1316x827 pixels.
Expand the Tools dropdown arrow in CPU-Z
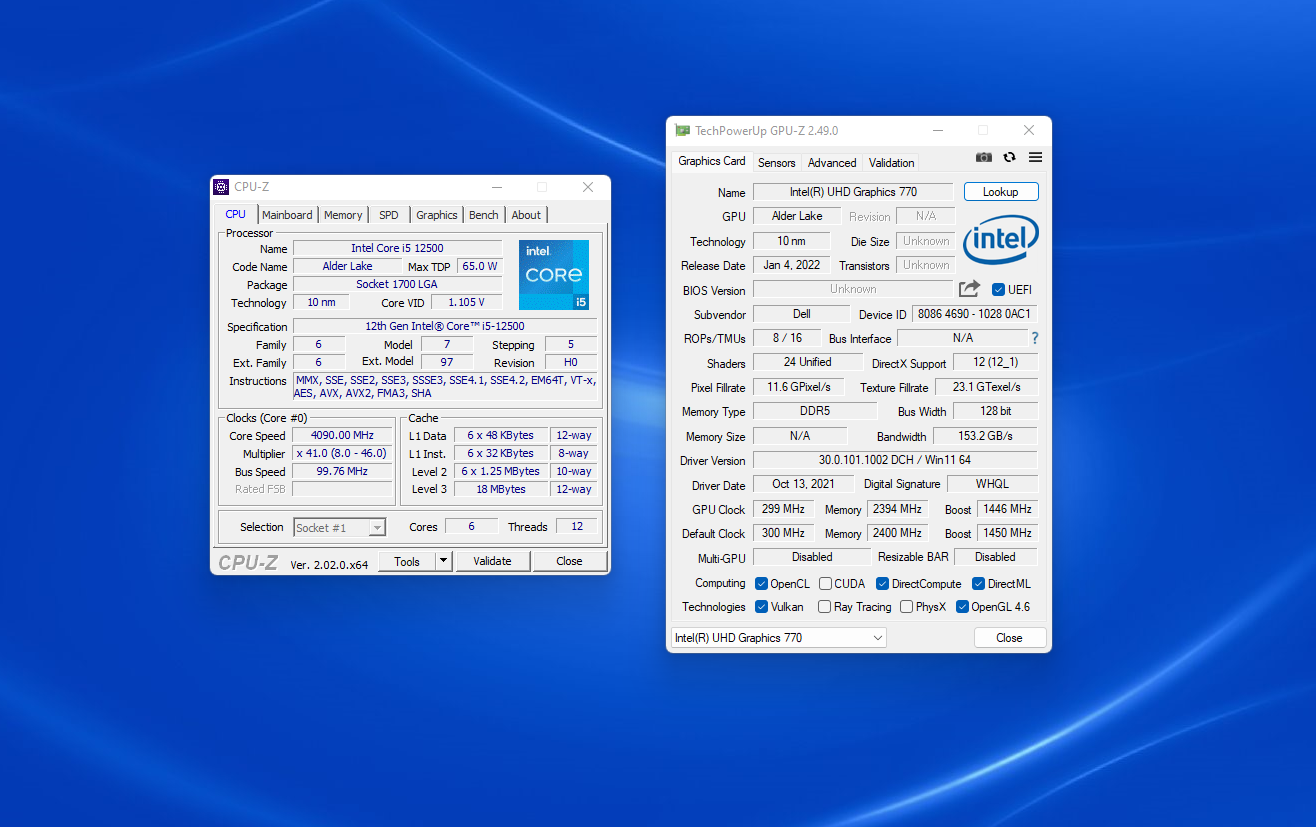(x=444, y=561)
